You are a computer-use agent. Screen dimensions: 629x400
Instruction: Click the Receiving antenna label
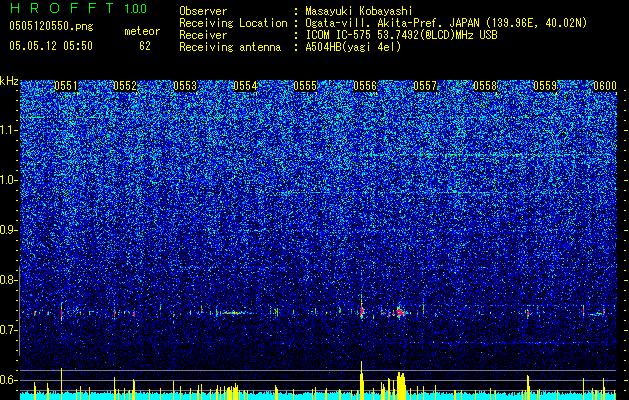(x=230, y=47)
